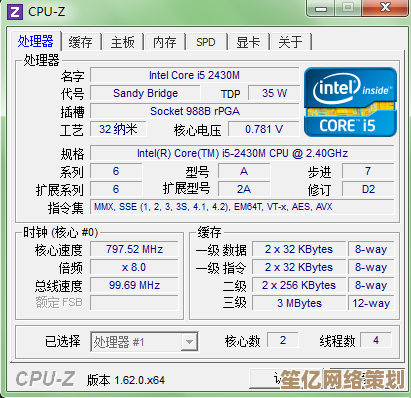Click the 型号 value A
The image size is (411, 398).
click(x=244, y=171)
